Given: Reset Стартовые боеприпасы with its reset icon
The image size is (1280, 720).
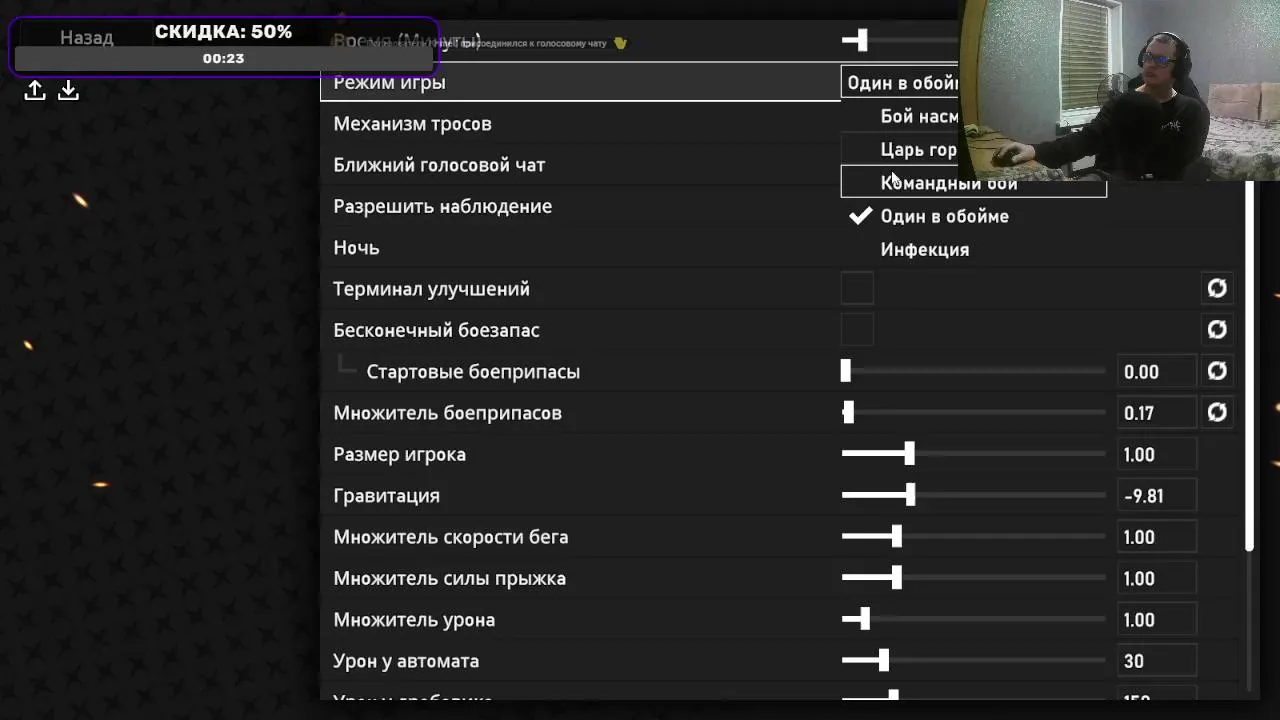Looking at the screenshot, I should [x=1217, y=371].
